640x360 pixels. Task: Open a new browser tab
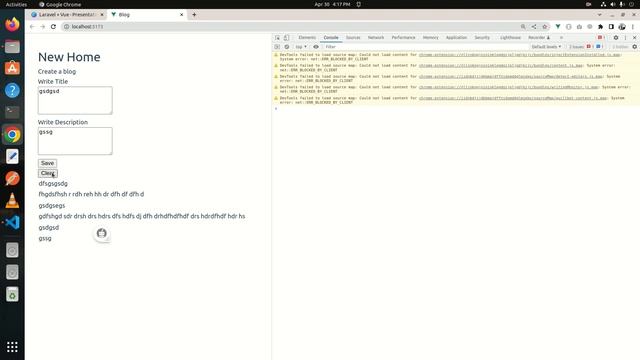tap(194, 15)
